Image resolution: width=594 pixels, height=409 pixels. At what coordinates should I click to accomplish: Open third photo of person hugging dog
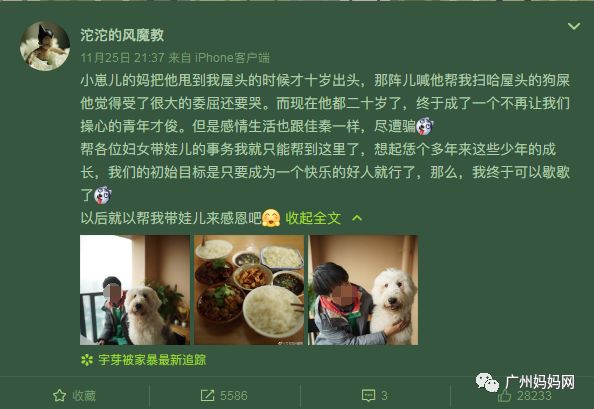pyautogui.click(x=363, y=290)
